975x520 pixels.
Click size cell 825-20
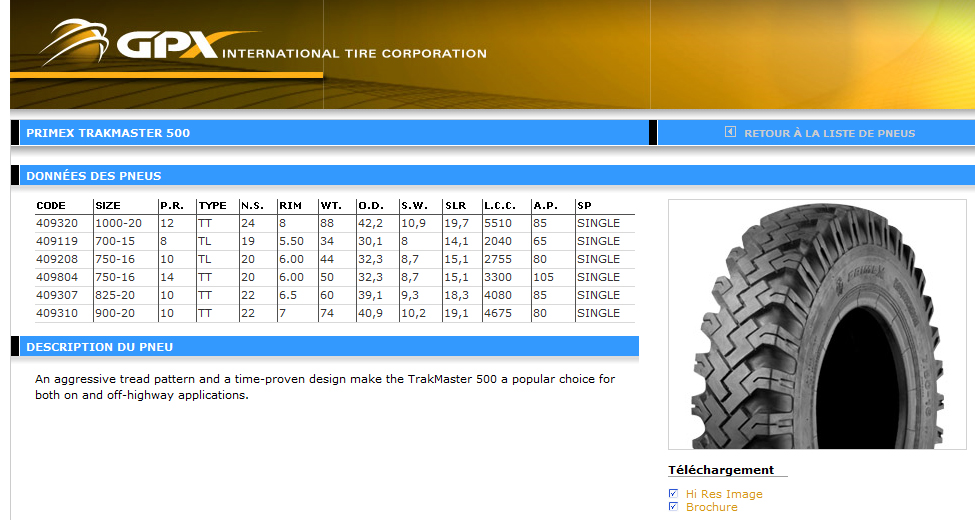point(115,295)
